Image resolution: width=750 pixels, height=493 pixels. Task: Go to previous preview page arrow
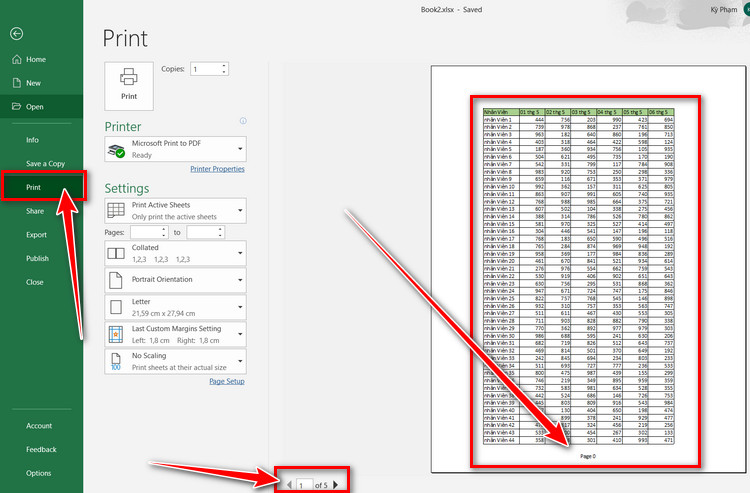tap(289, 485)
